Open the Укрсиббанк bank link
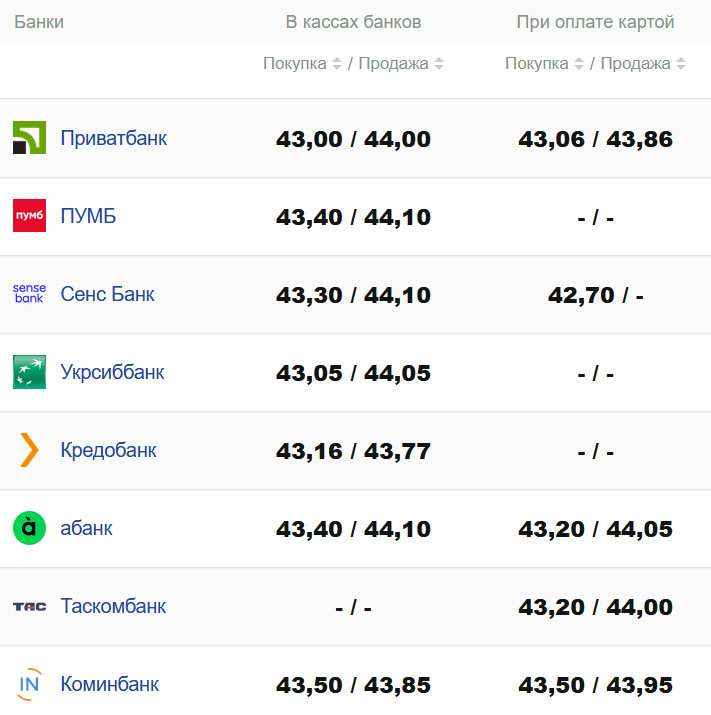The image size is (711, 715). (x=112, y=372)
